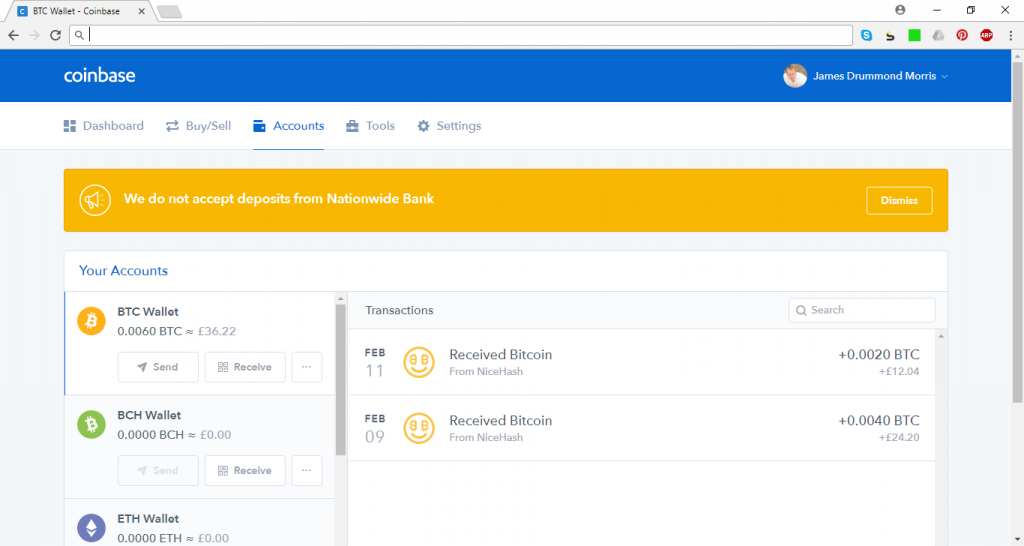Click the green BCH Wallet icon

click(x=91, y=425)
